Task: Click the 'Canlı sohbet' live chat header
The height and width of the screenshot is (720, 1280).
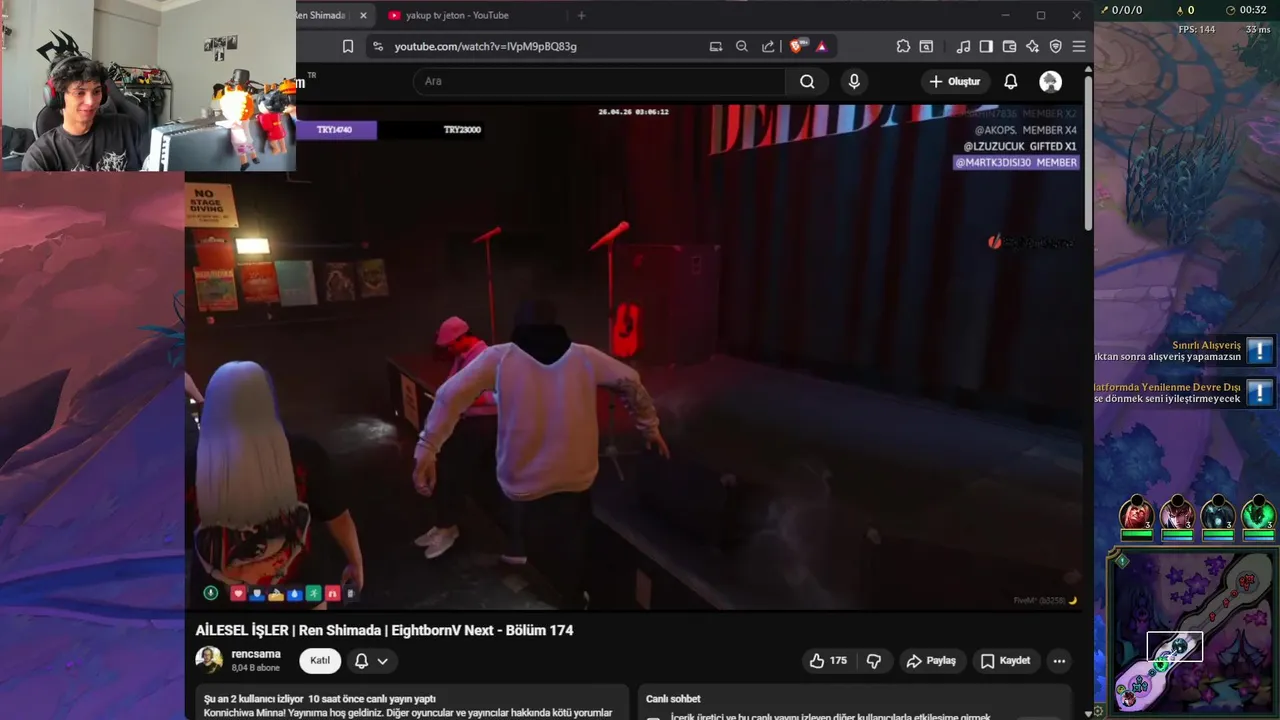Action: 673,699
